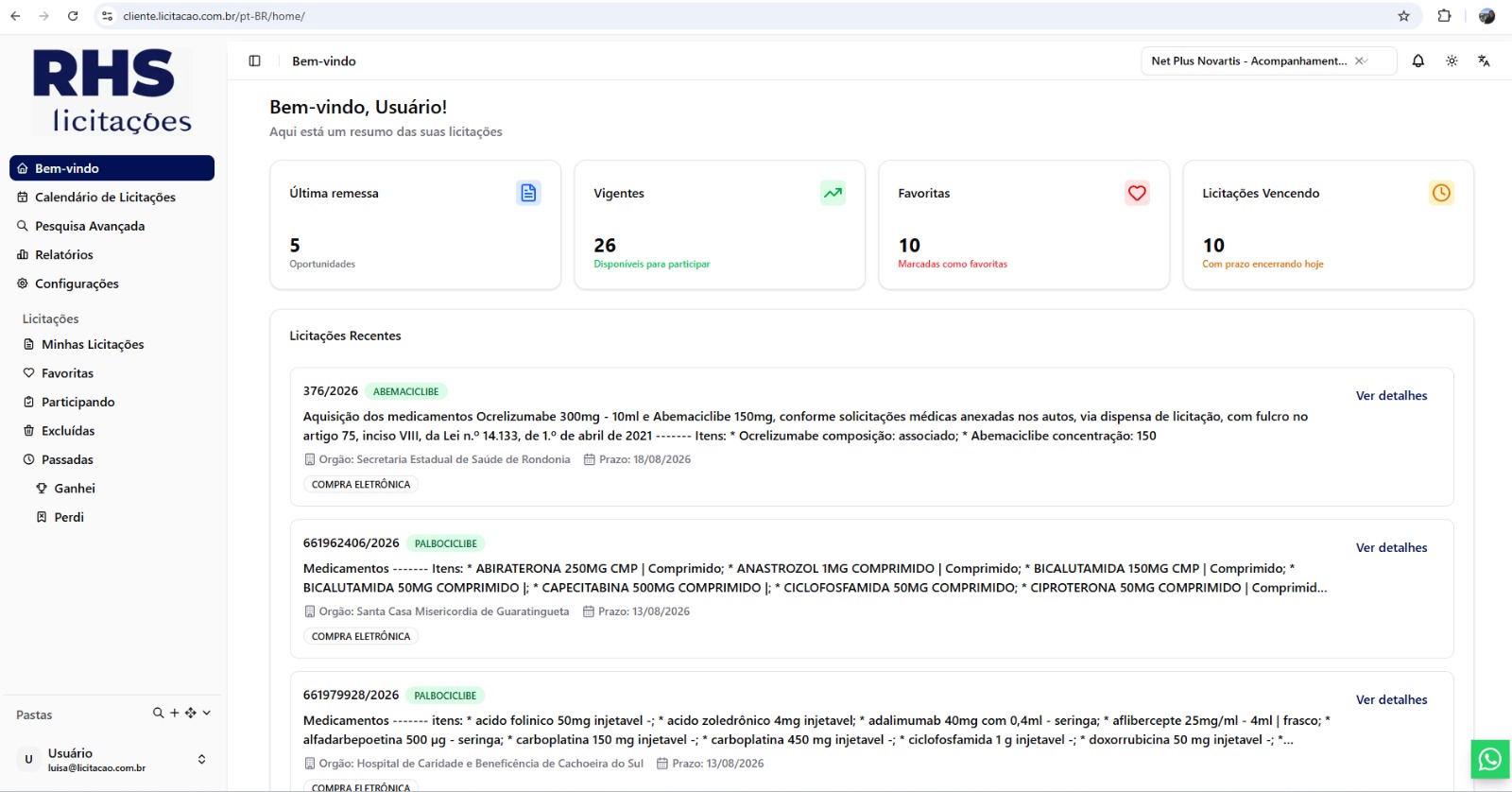1512x792 pixels.
Task: Click the user avatar letter U
Action: tap(28, 759)
